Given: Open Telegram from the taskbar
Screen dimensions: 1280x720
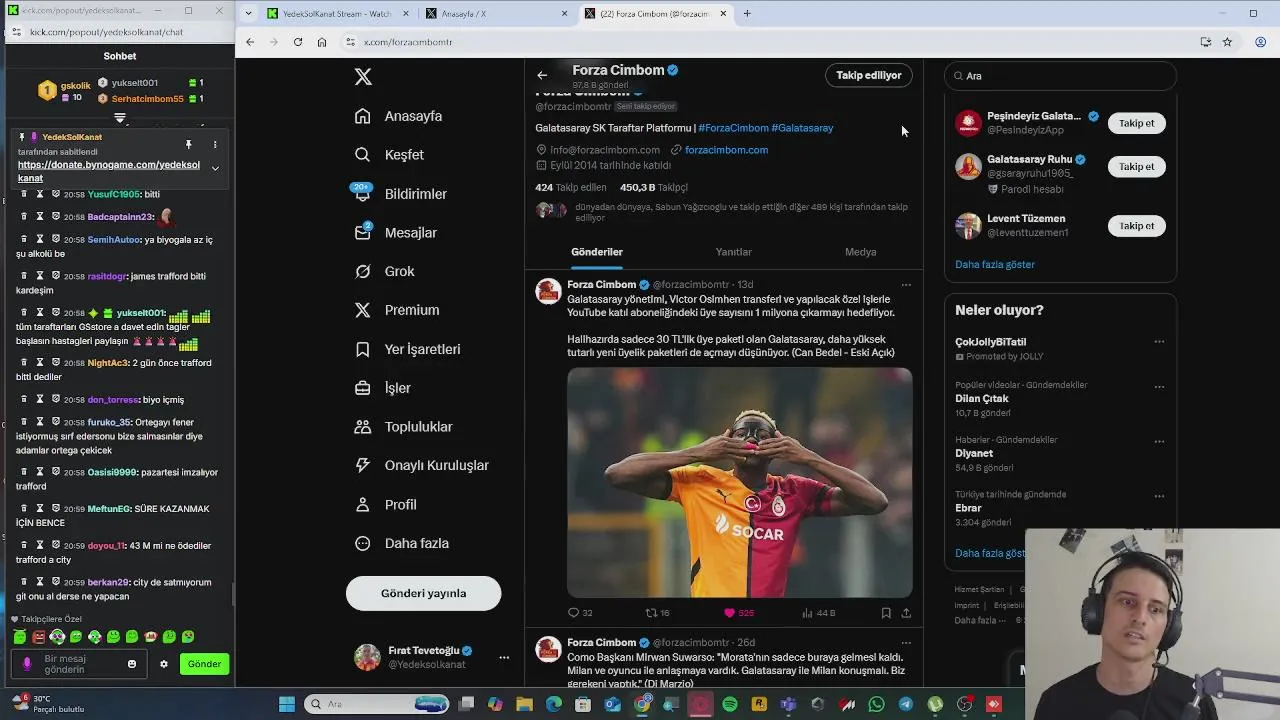Looking at the screenshot, I should point(906,705).
